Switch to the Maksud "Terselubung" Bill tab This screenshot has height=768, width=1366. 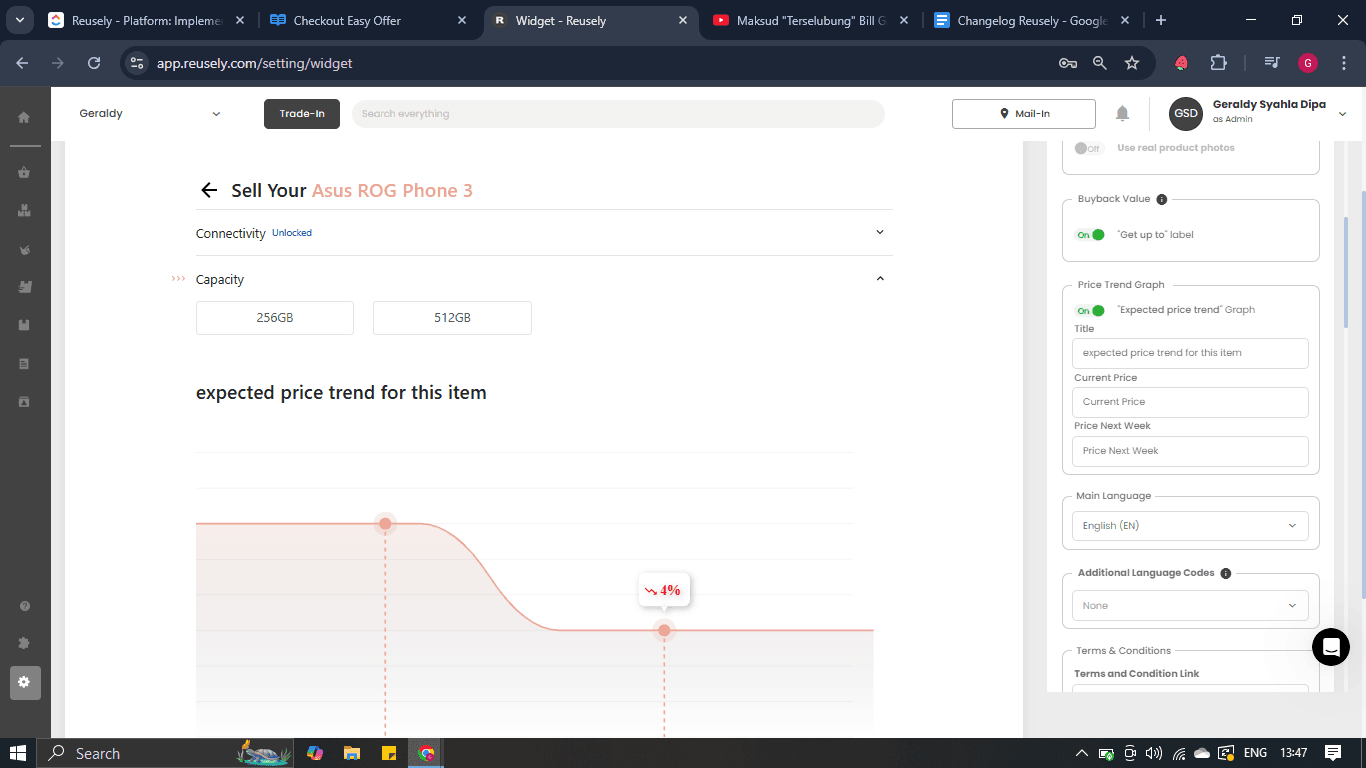point(811,20)
